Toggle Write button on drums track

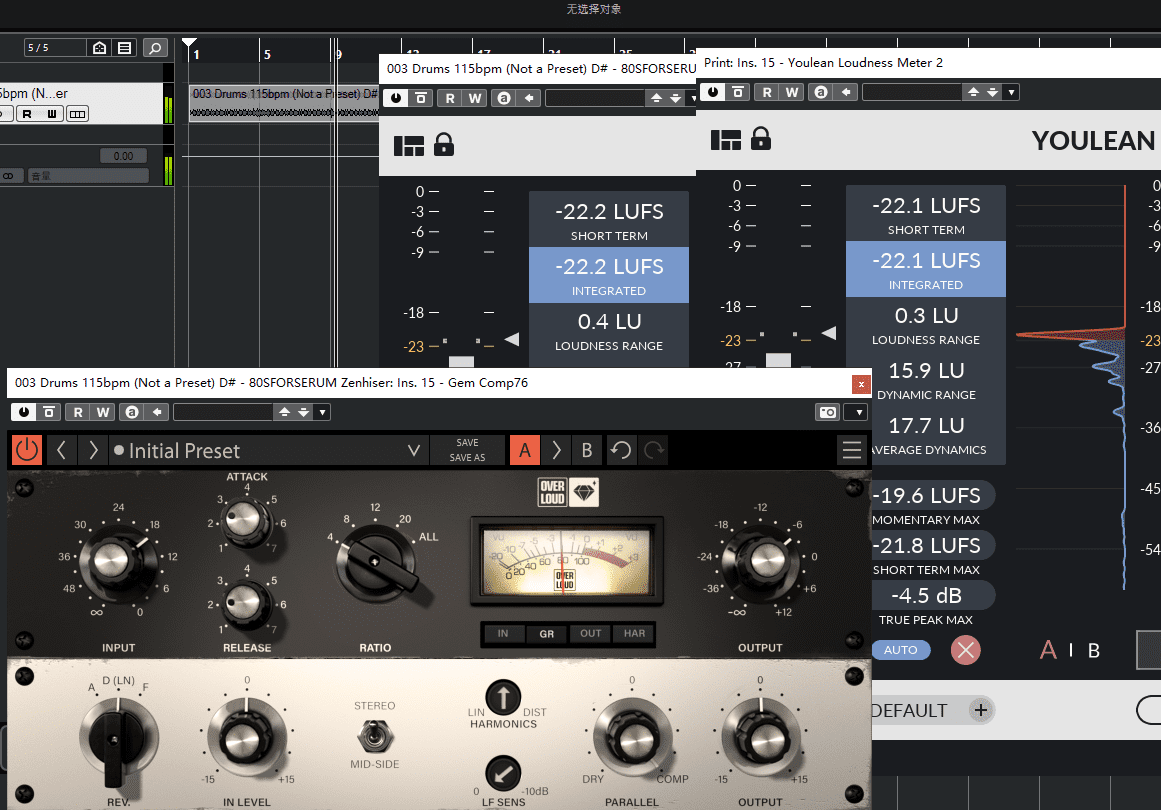pos(52,114)
